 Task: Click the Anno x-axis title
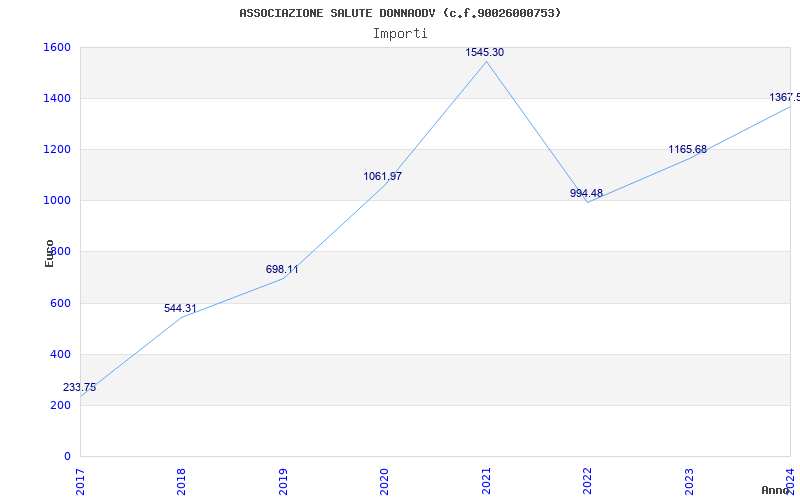coord(775,490)
